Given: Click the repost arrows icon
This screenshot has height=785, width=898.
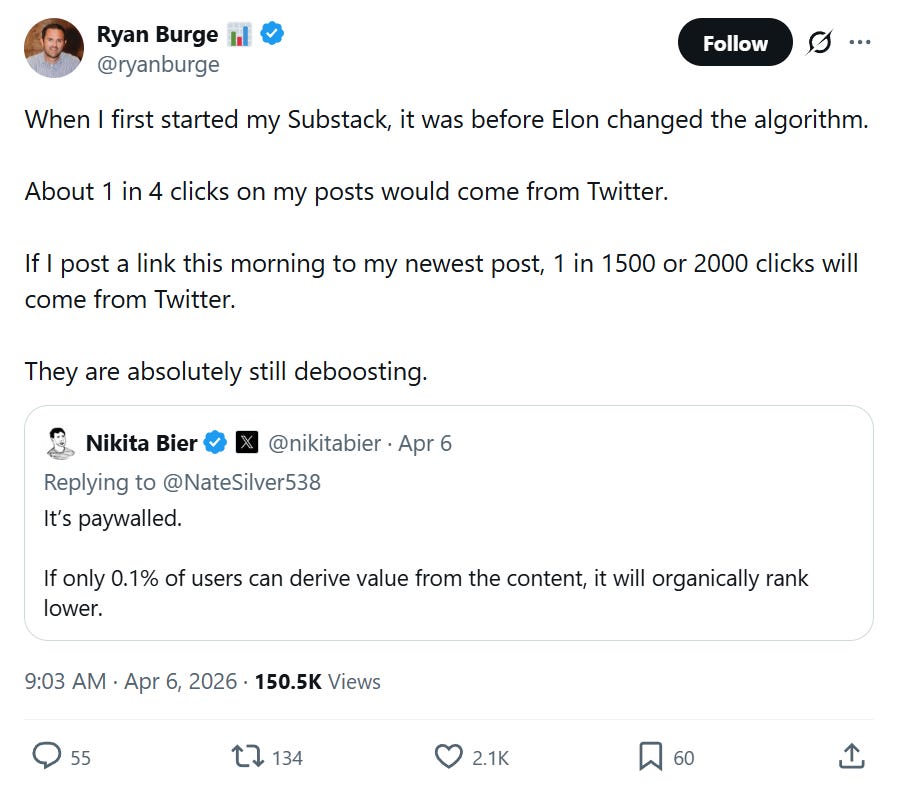Looking at the screenshot, I should tap(247, 756).
